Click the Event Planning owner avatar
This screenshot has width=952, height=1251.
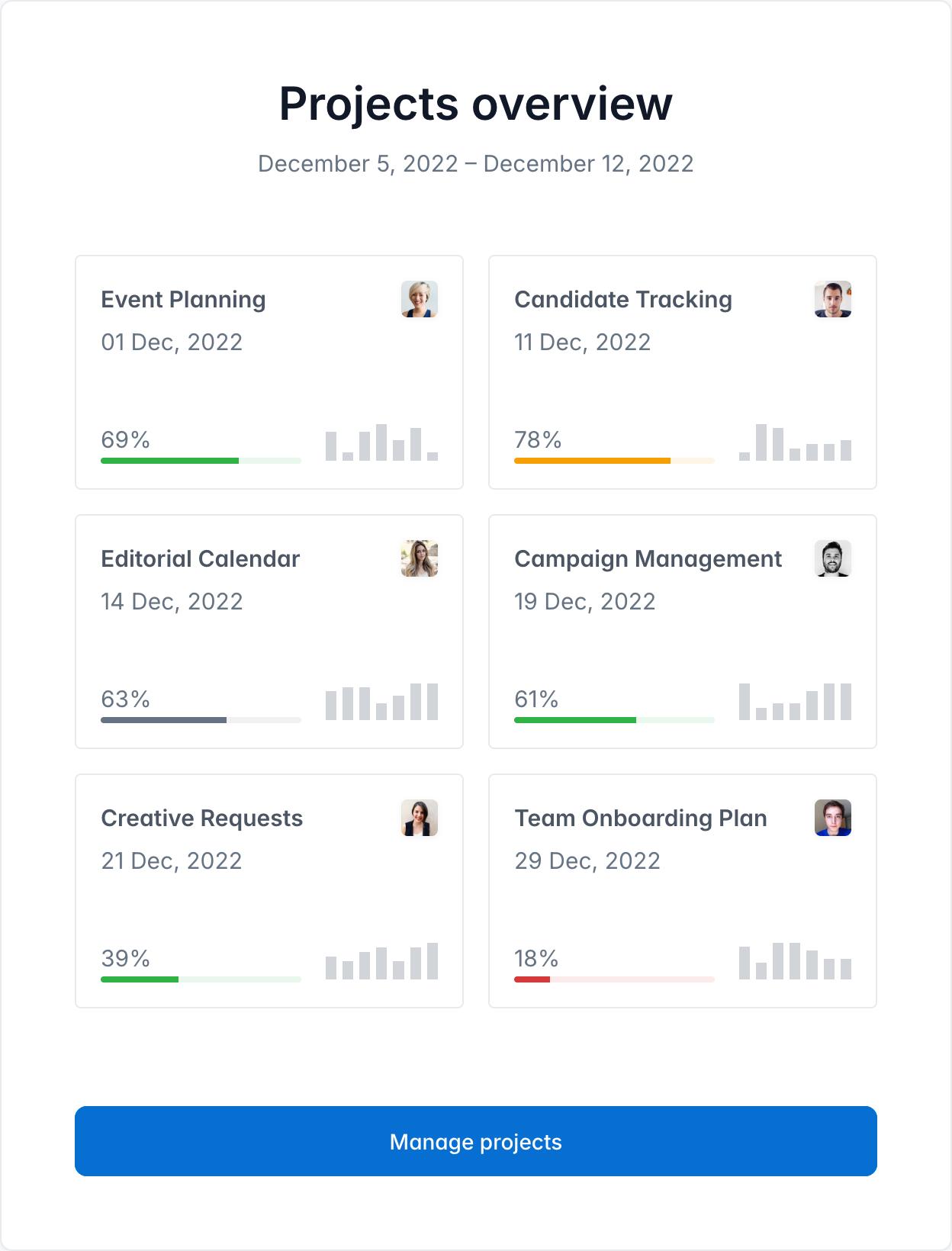tap(419, 299)
